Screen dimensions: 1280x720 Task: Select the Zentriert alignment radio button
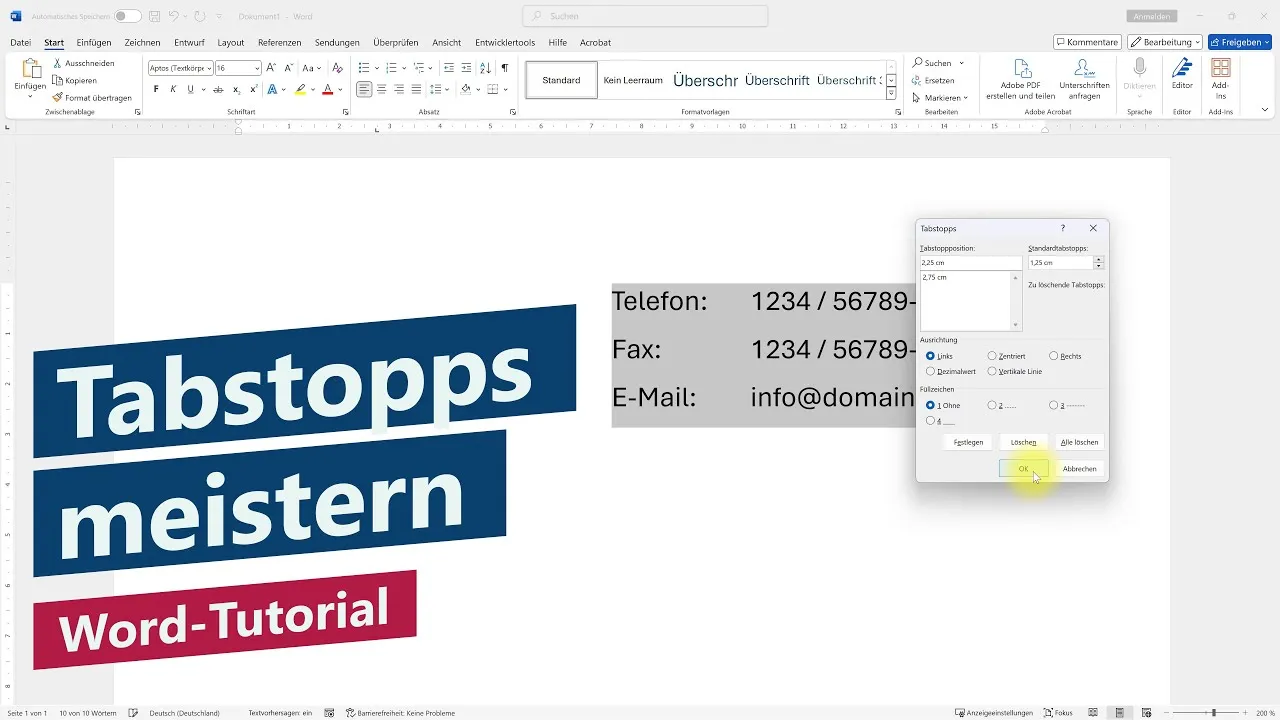(x=992, y=355)
